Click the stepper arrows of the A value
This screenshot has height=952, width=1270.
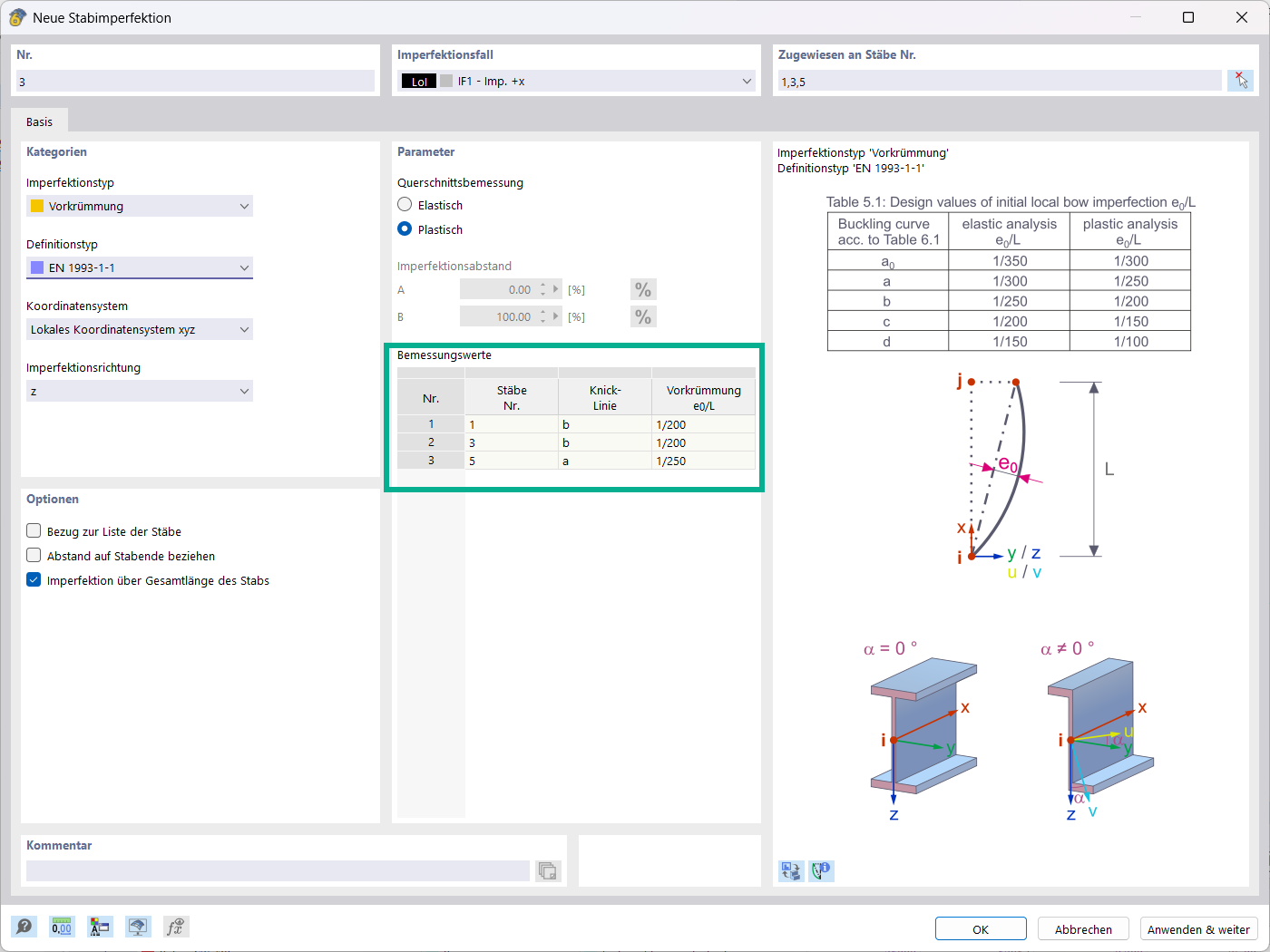pyautogui.click(x=543, y=289)
